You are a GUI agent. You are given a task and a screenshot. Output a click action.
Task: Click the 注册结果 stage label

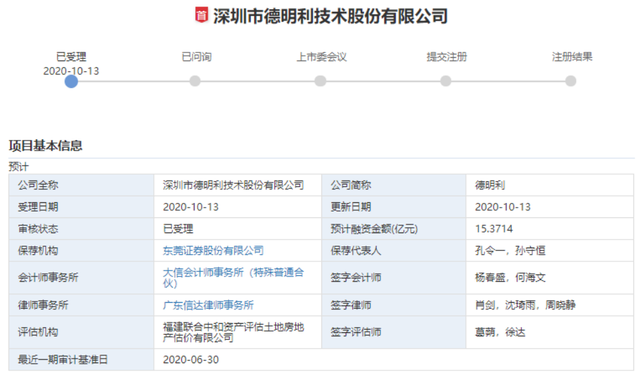[x=572, y=57]
